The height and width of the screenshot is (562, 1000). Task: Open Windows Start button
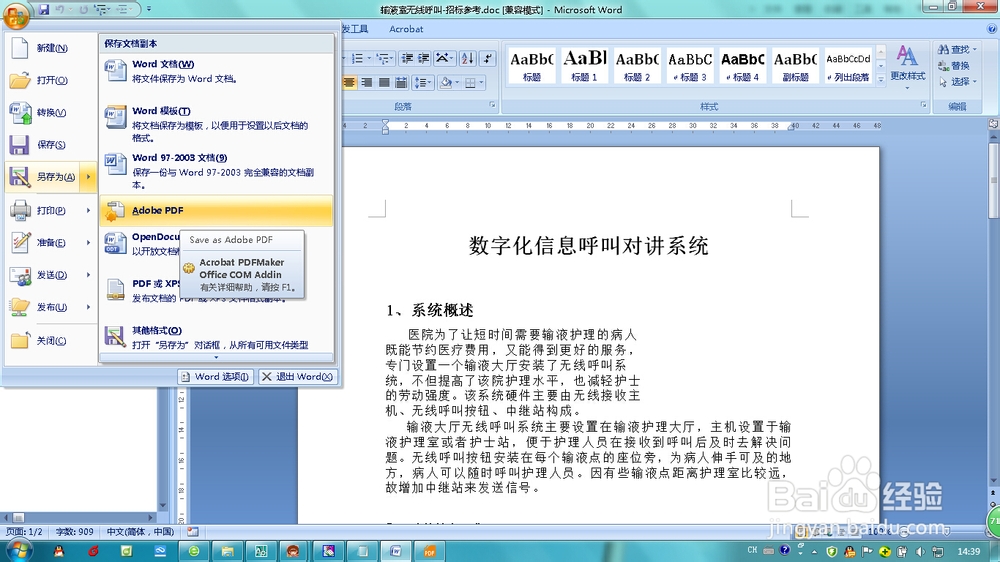[x=18, y=550]
